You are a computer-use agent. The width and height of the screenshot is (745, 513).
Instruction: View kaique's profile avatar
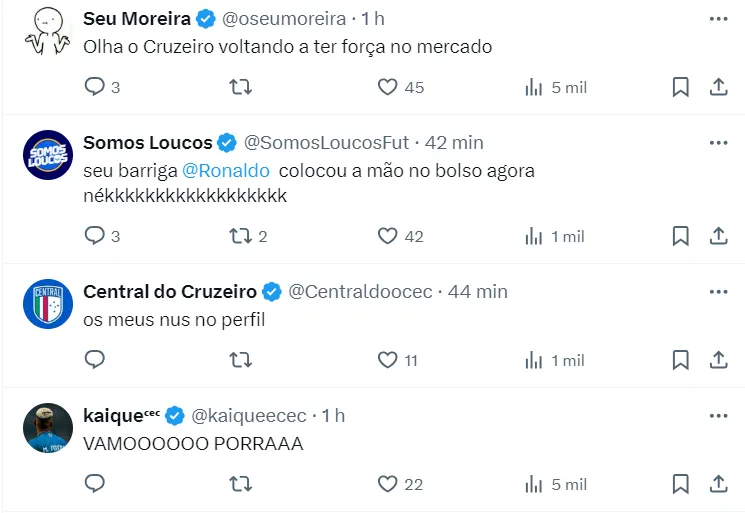[48, 428]
